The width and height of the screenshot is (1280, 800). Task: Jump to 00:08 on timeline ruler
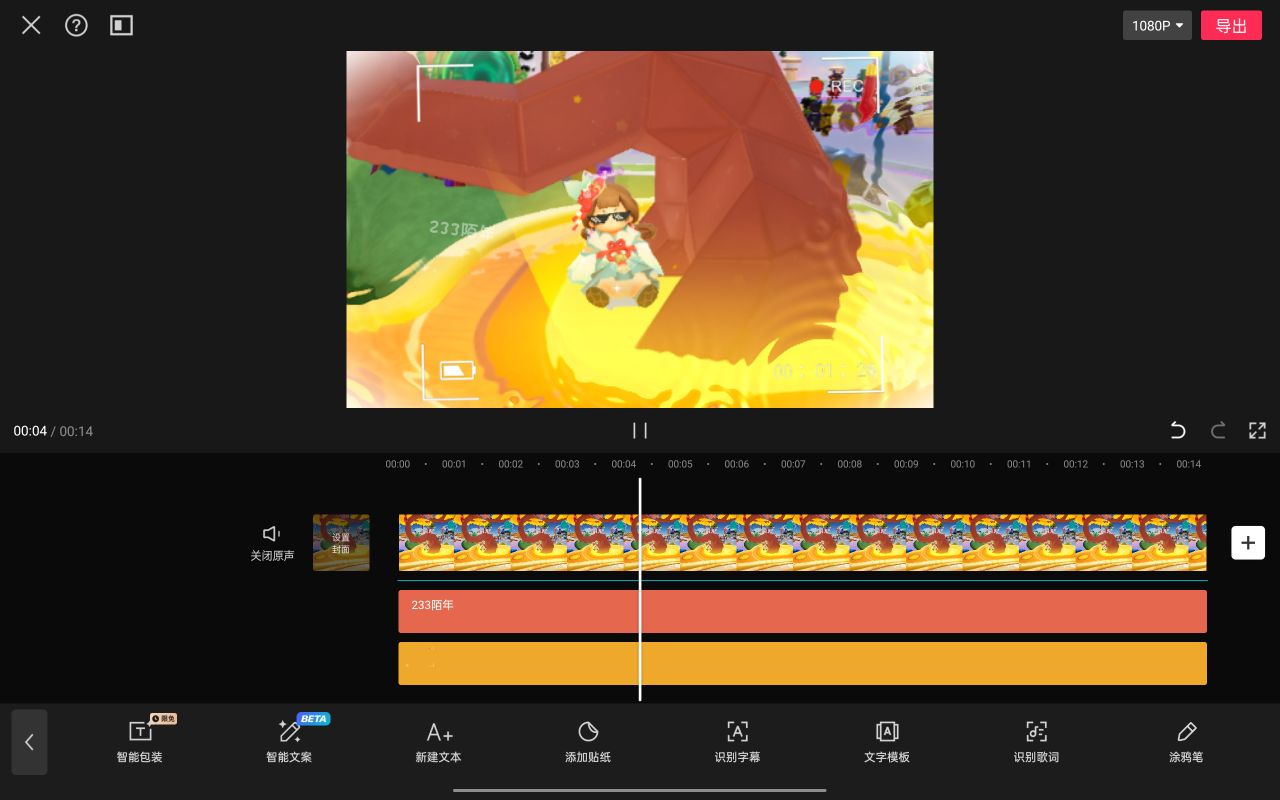coord(850,464)
